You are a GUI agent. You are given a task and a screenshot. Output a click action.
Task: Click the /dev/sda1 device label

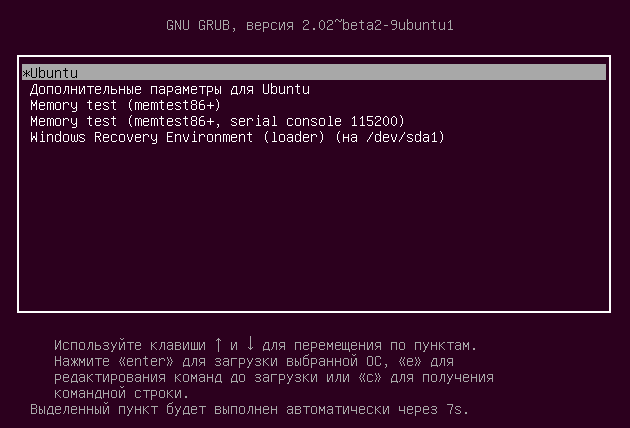(x=405, y=137)
